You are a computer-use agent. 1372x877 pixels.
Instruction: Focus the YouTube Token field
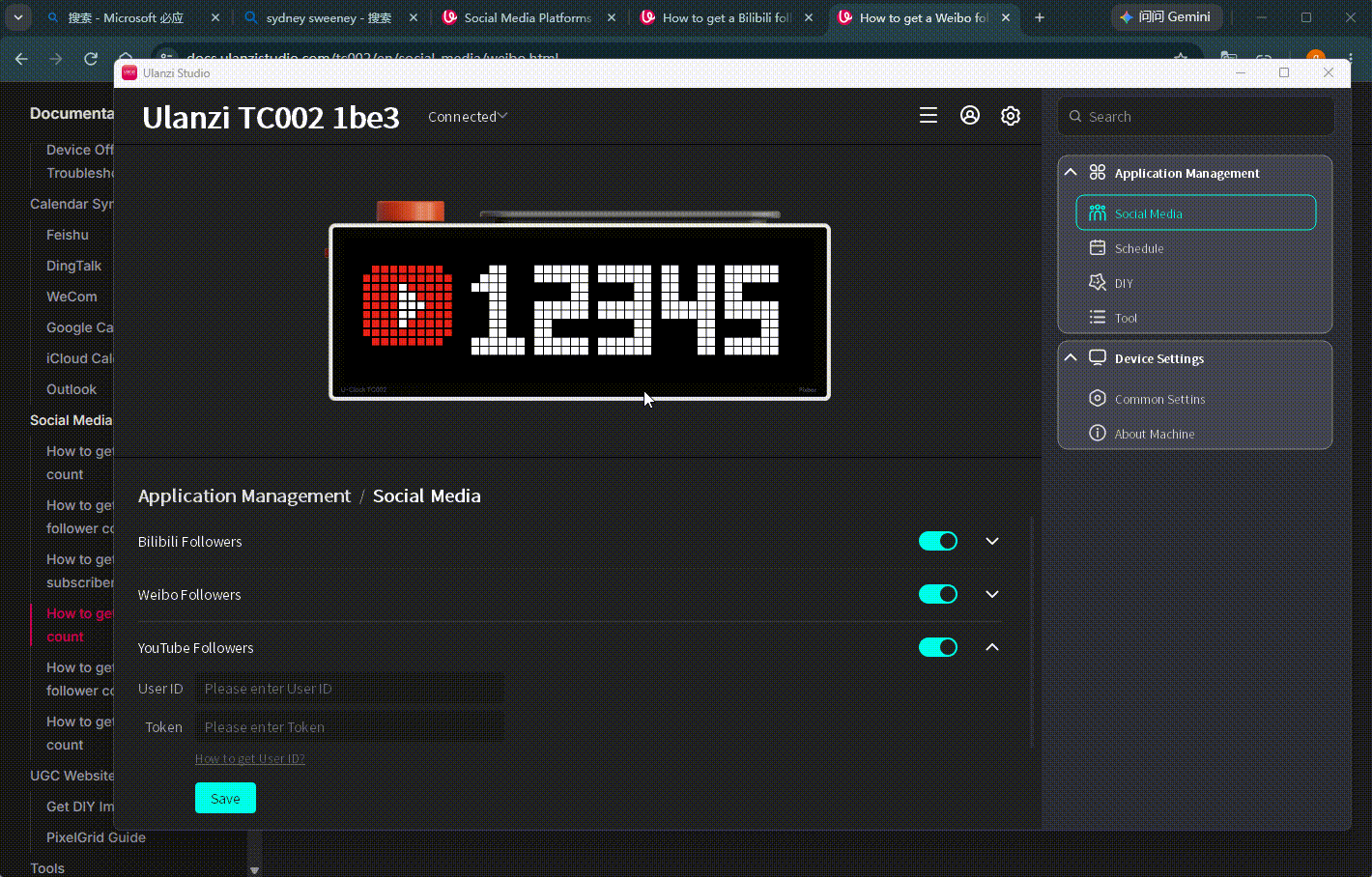point(350,727)
